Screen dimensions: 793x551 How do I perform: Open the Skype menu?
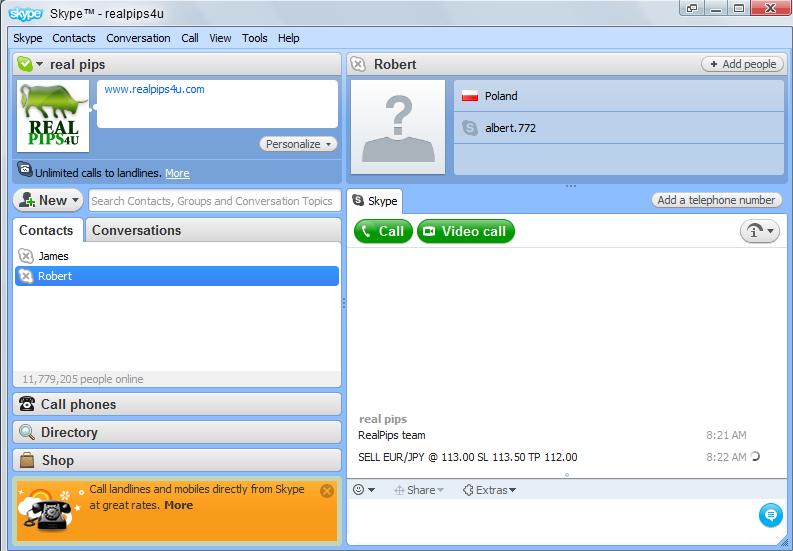[28, 38]
